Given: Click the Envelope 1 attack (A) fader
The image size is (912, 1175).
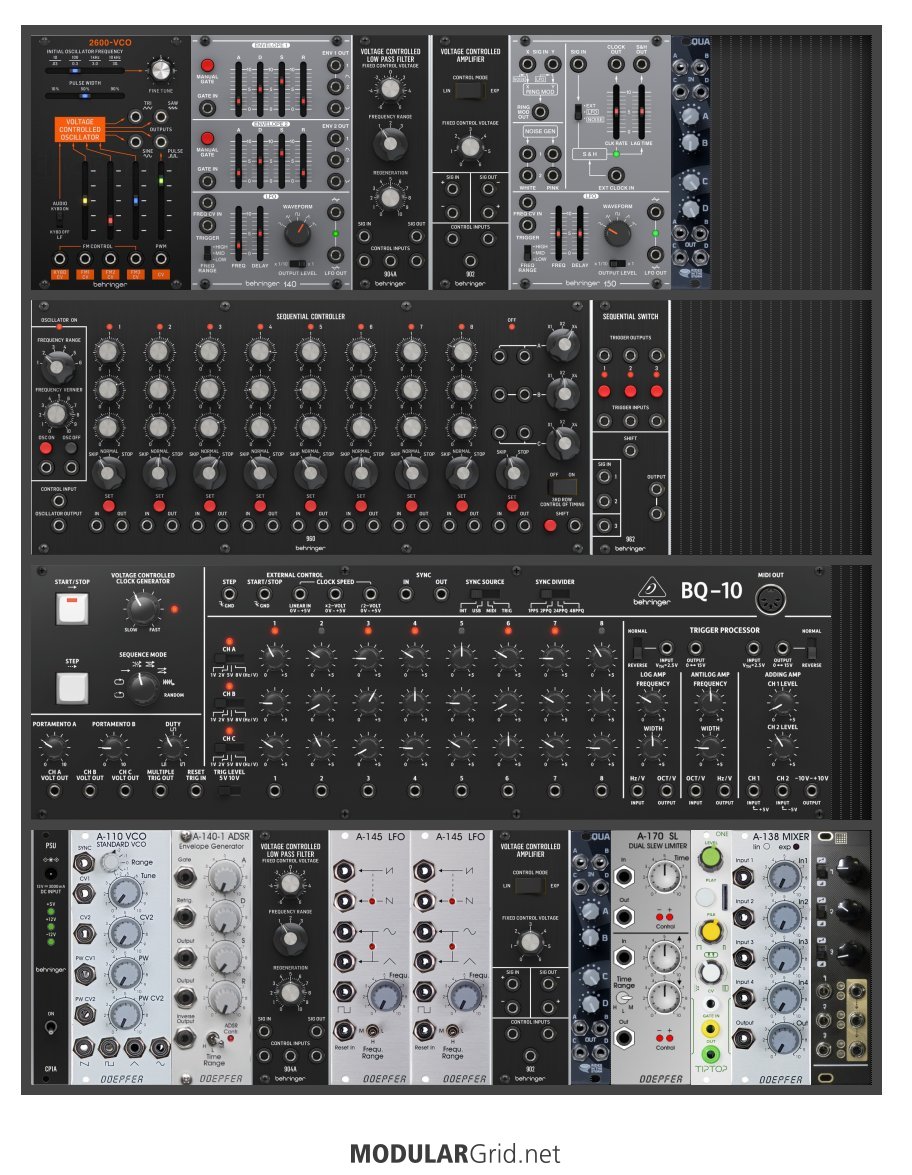Looking at the screenshot, I should coord(239,88).
